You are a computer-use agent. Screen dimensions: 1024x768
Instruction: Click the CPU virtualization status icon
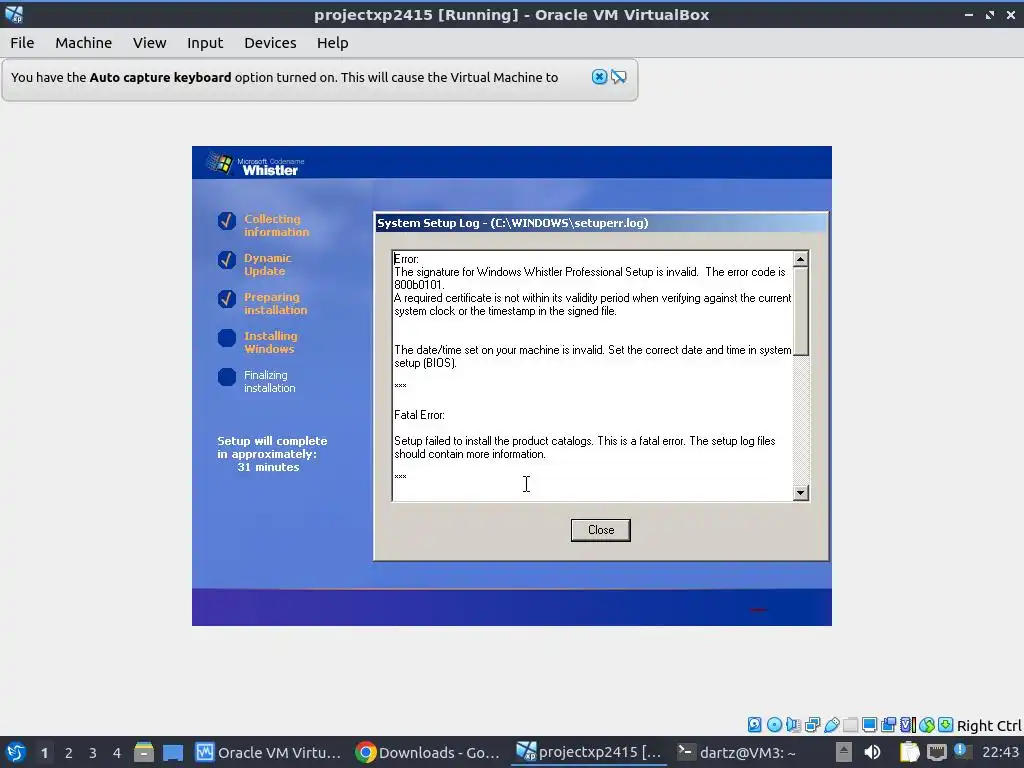(x=907, y=724)
